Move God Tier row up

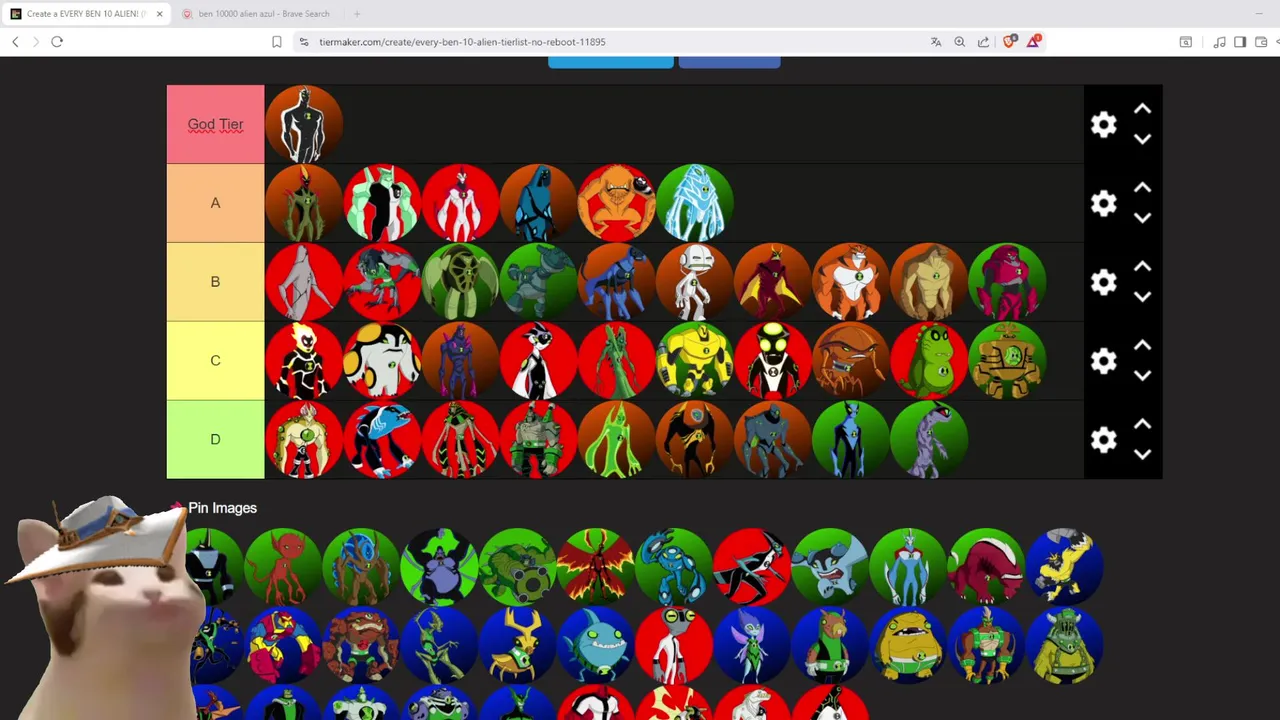point(1142,109)
